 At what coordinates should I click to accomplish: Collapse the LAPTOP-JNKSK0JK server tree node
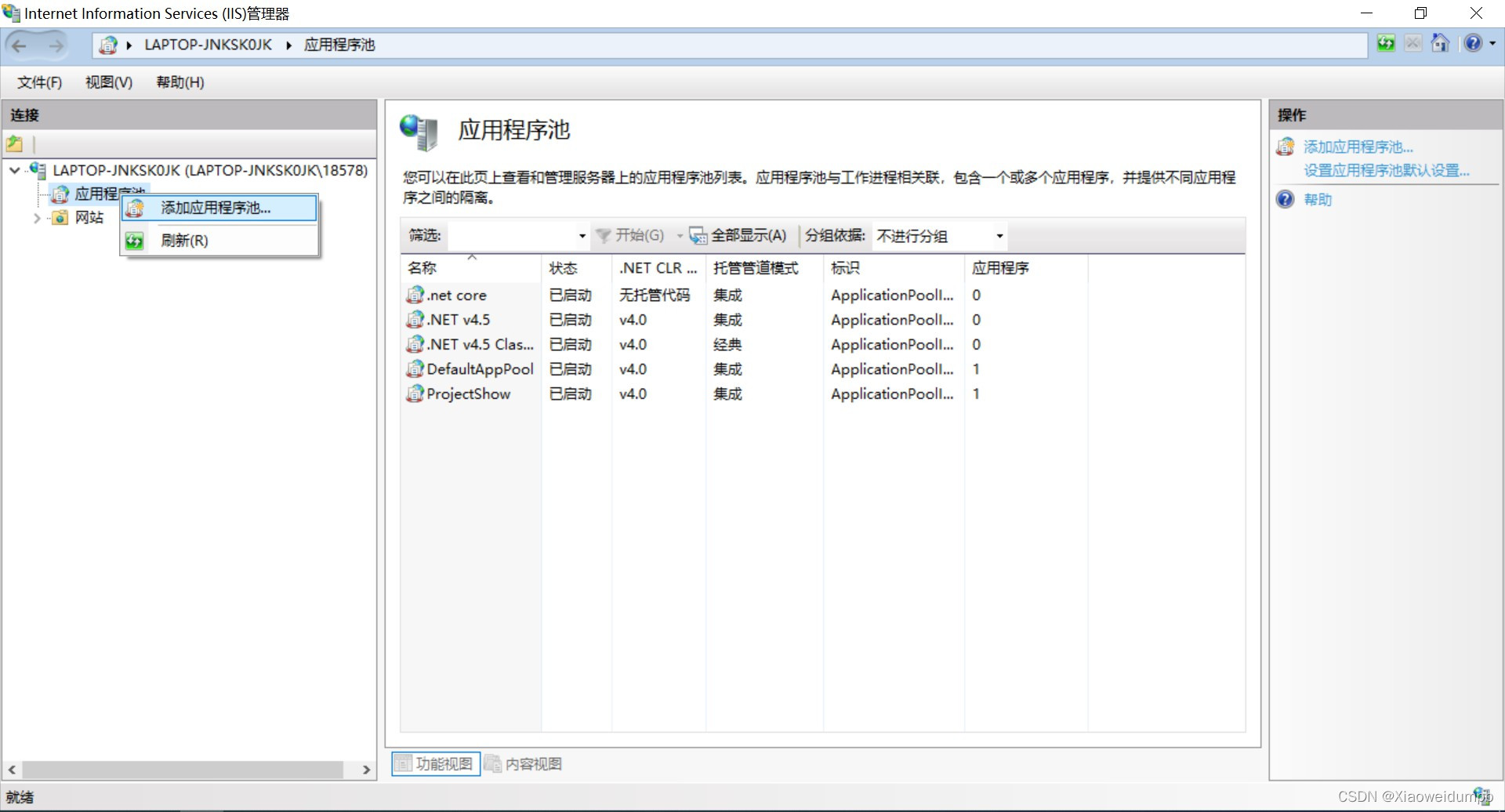tap(15, 170)
